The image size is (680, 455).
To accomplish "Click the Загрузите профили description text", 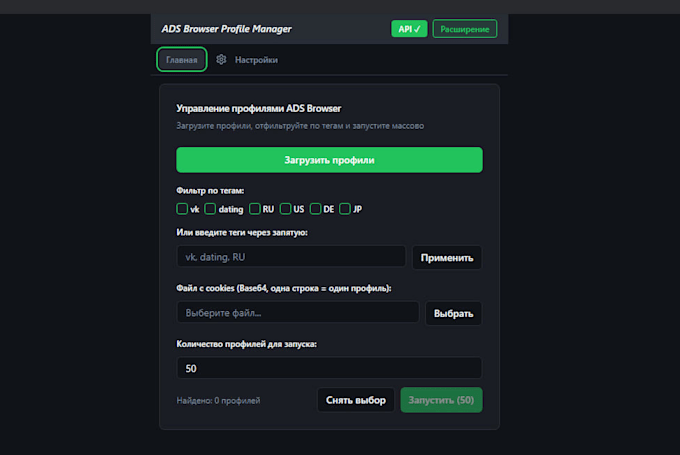I will click(300, 126).
